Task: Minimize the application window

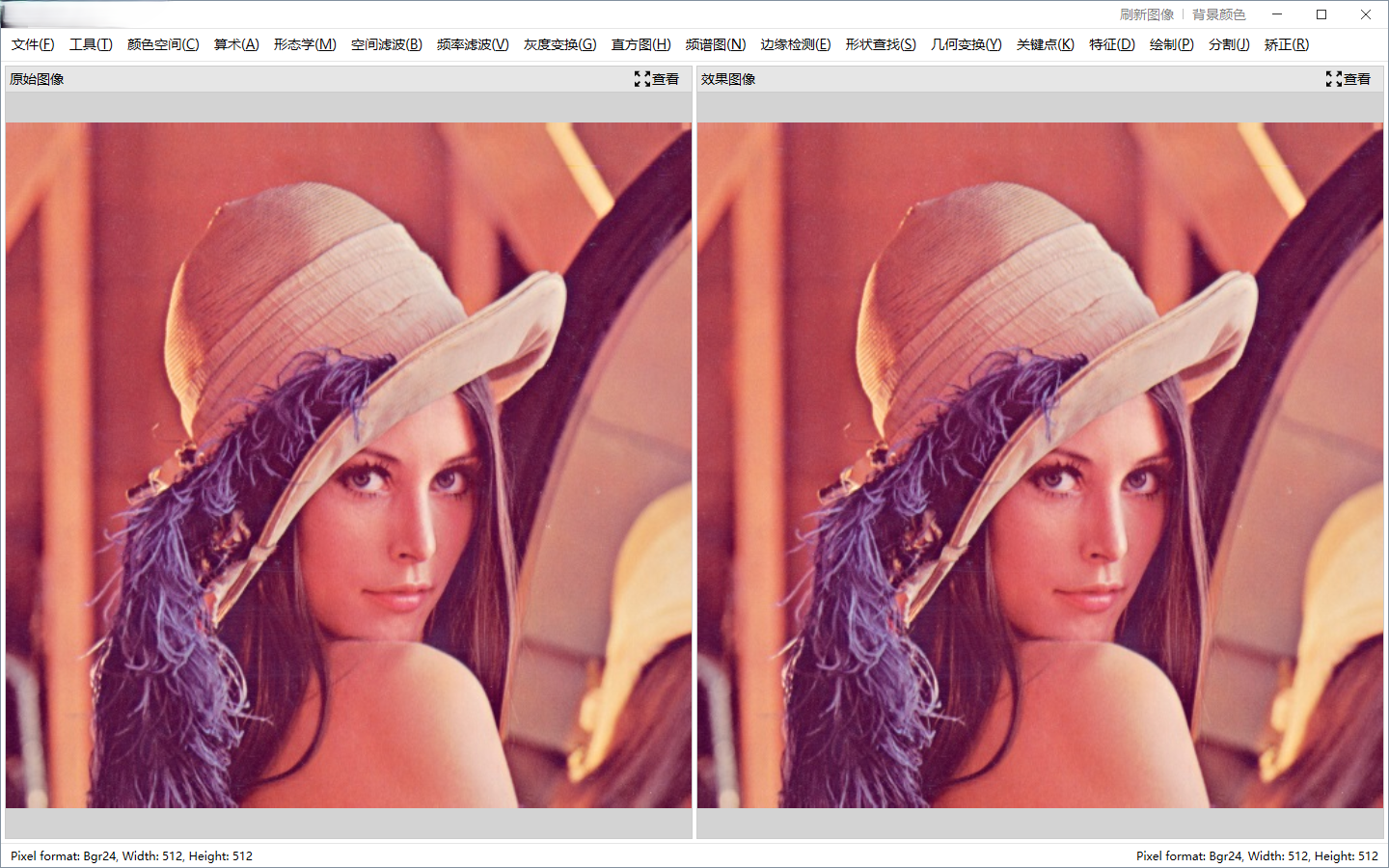Action: point(1277,14)
